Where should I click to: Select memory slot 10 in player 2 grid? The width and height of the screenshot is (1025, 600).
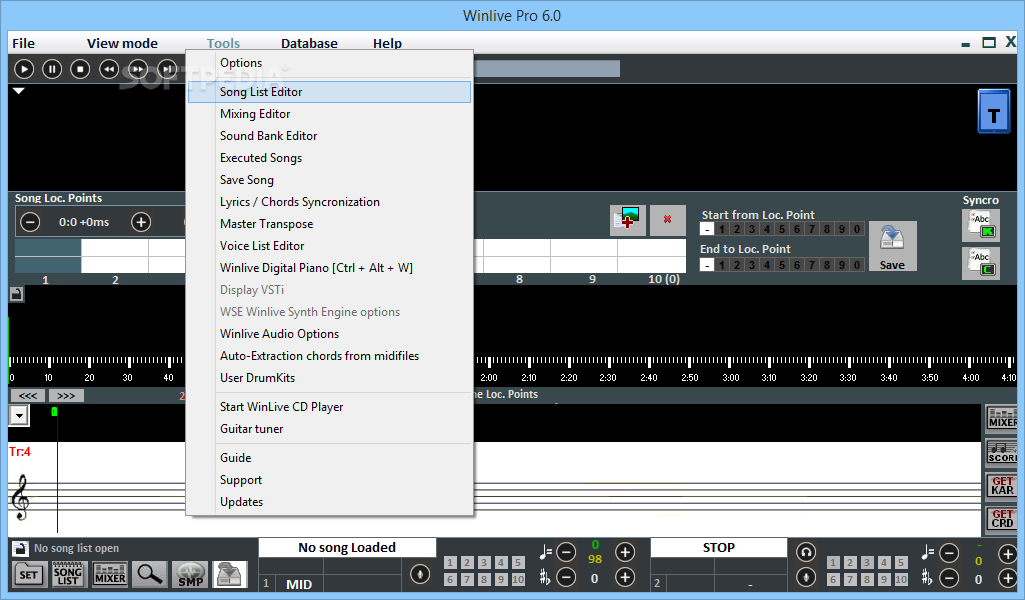pos(901,579)
